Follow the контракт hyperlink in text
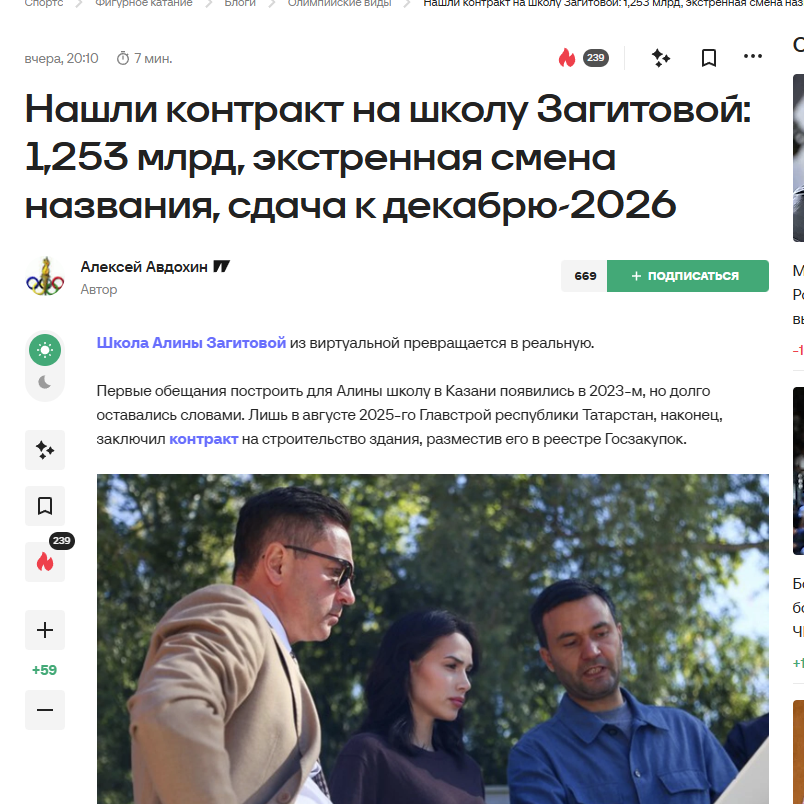 pyautogui.click(x=204, y=439)
